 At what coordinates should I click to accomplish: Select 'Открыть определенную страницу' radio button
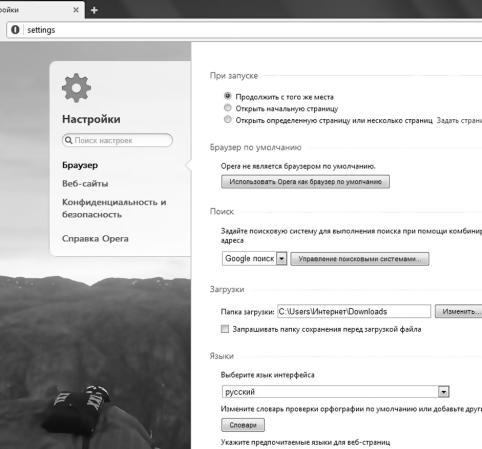pos(228,119)
